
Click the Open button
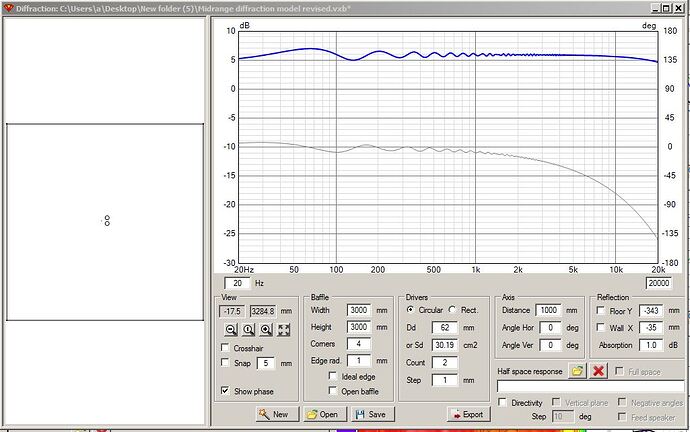325,414
